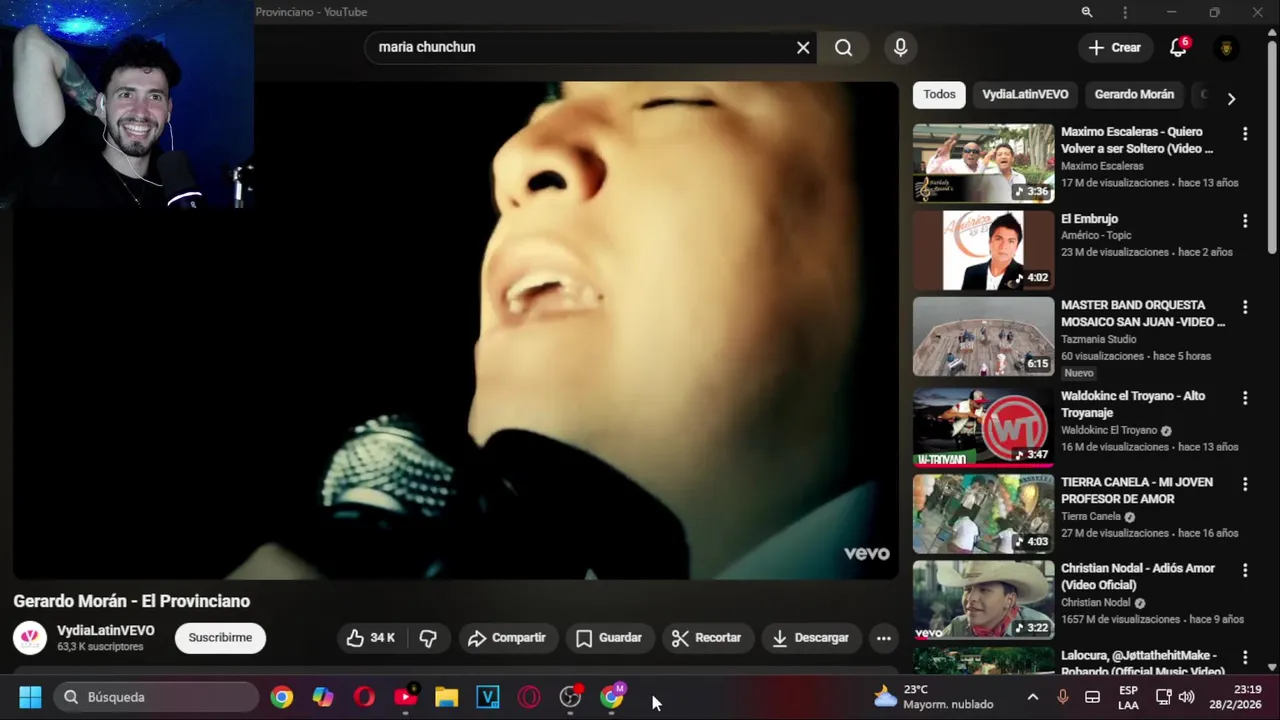Click the magnifier search button
Screen dimensions: 1280x720
click(844, 47)
